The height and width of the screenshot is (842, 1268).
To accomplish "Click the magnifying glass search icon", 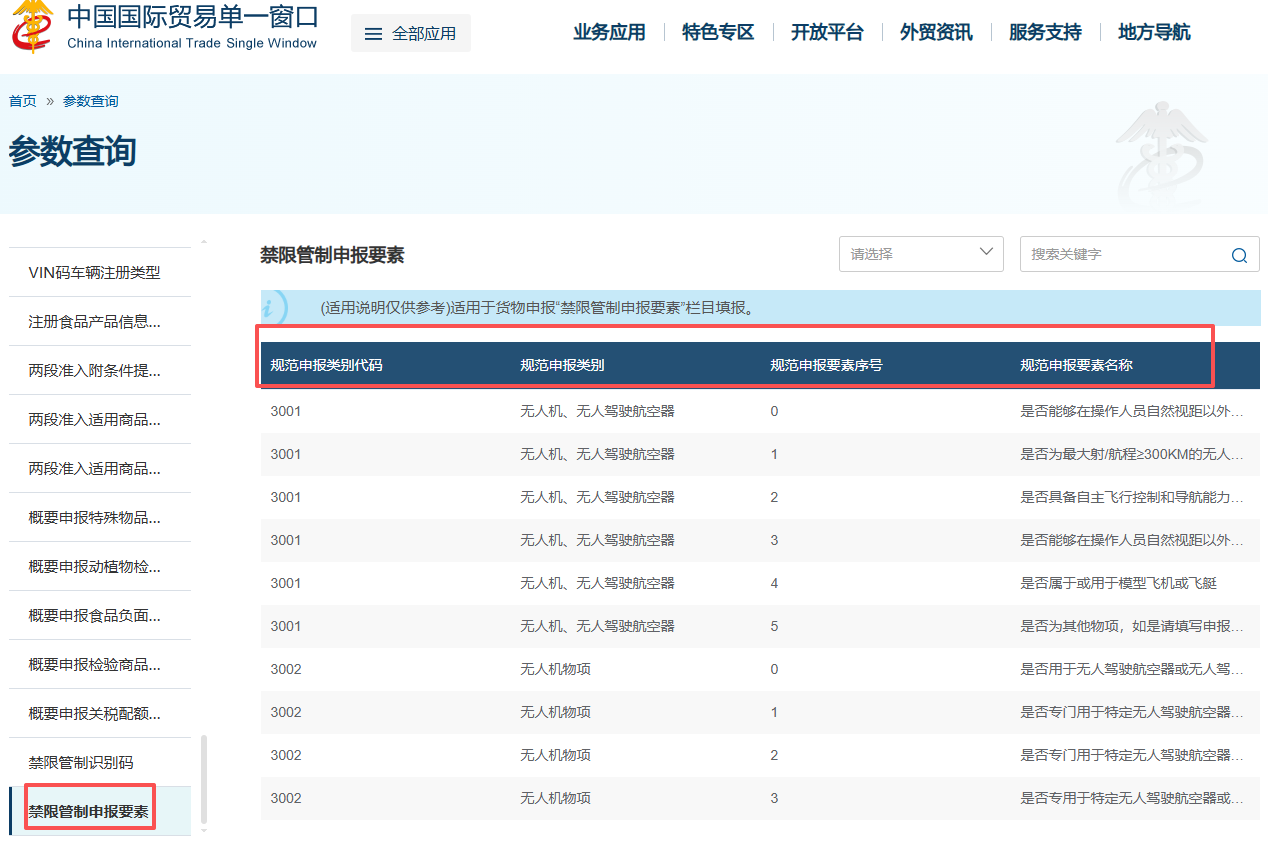I will point(1239,253).
